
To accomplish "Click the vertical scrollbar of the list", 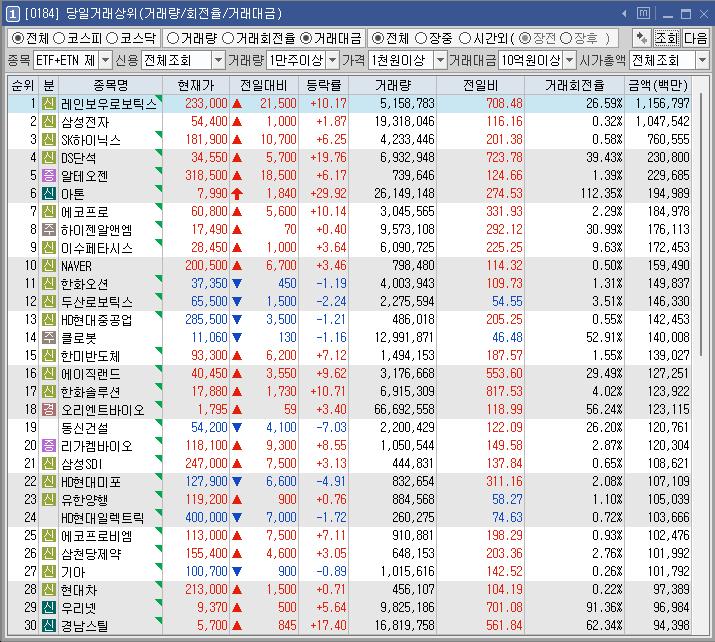I will (x=700, y=224).
